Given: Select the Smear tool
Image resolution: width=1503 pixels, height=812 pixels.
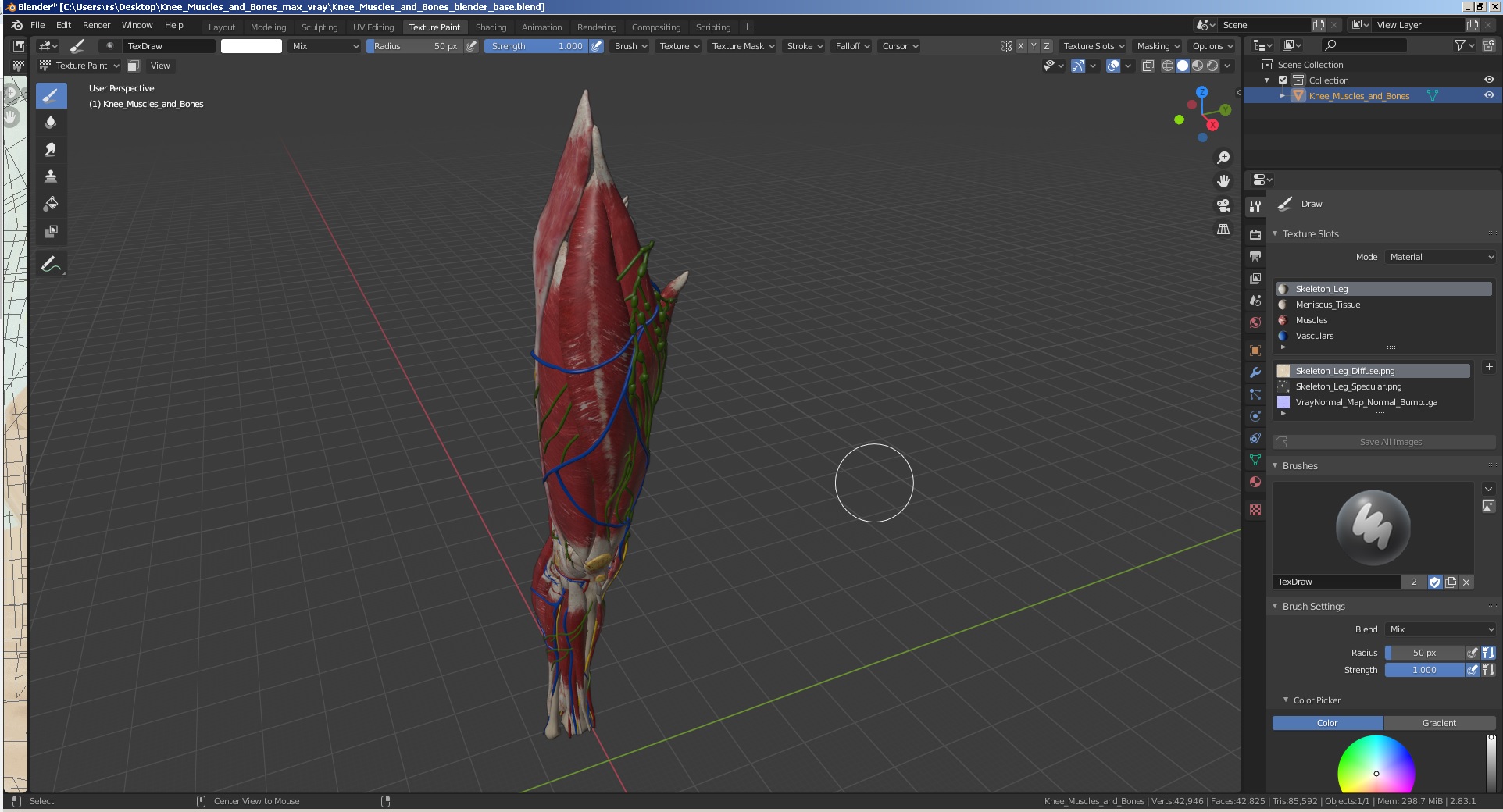Looking at the screenshot, I should (x=51, y=150).
